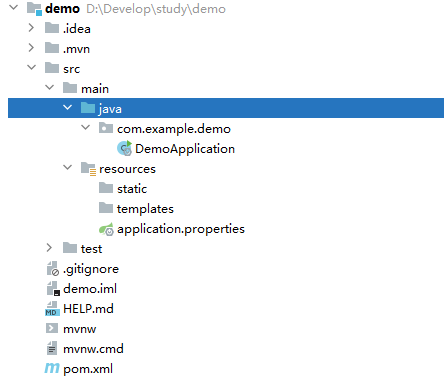Collapse the com.example.demo package
The image size is (444, 382).
[86, 127]
